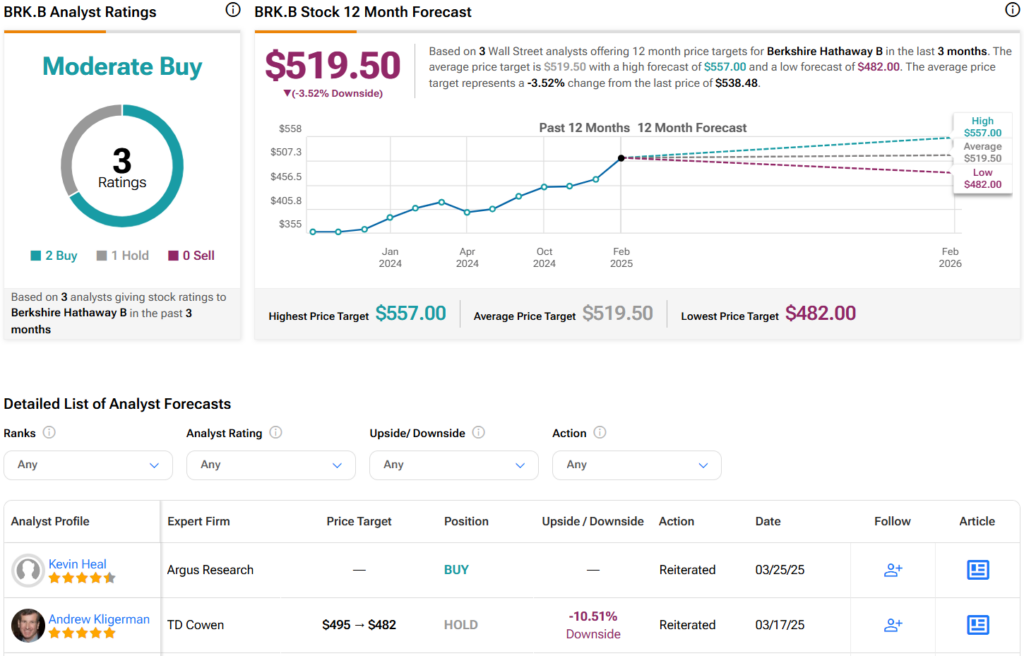Image resolution: width=1024 pixels, height=656 pixels.
Task: Click Andrew Kligerman's profile photo
Action: 28,625
